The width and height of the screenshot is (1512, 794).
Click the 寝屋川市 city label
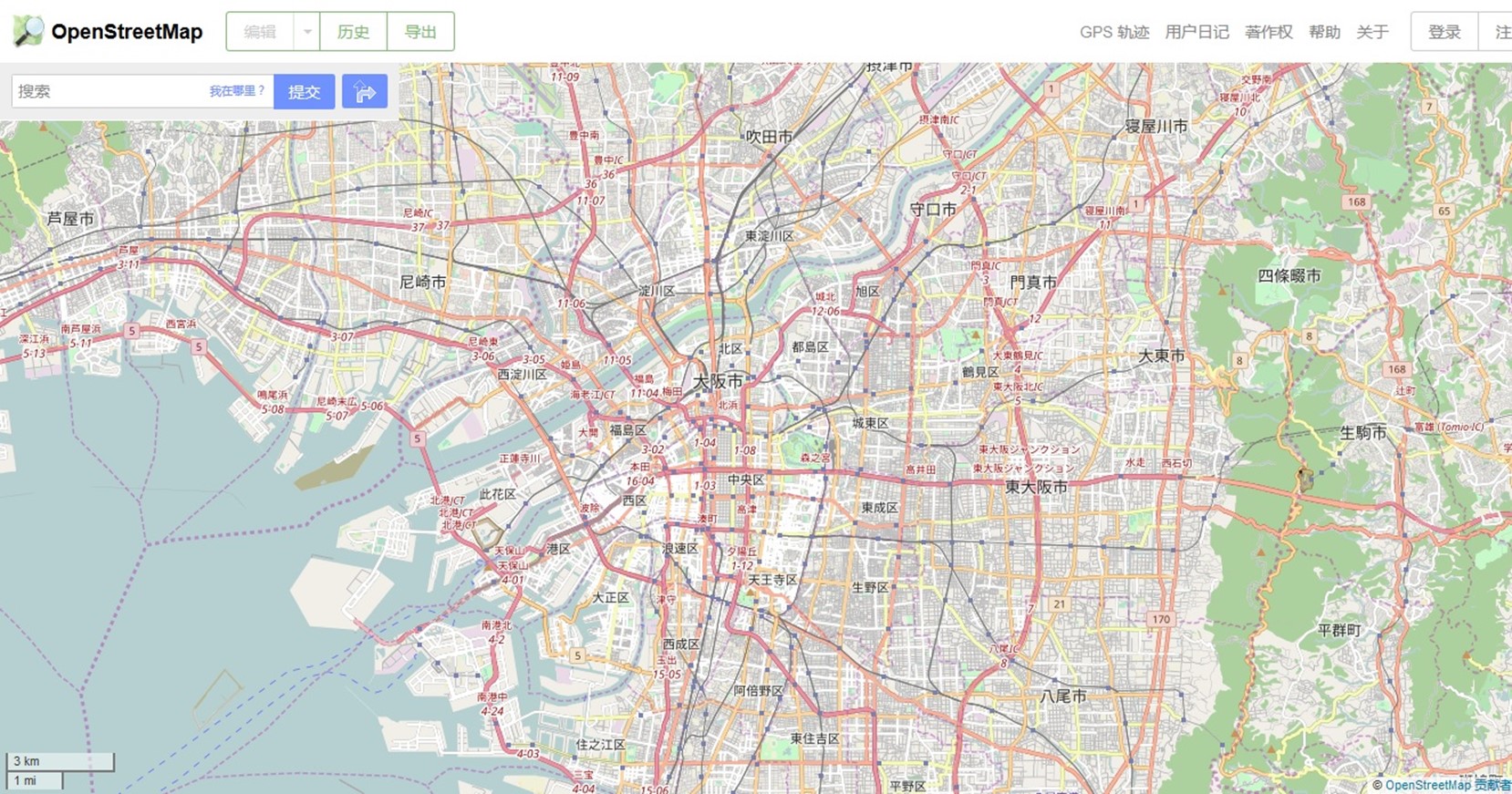point(1156,126)
